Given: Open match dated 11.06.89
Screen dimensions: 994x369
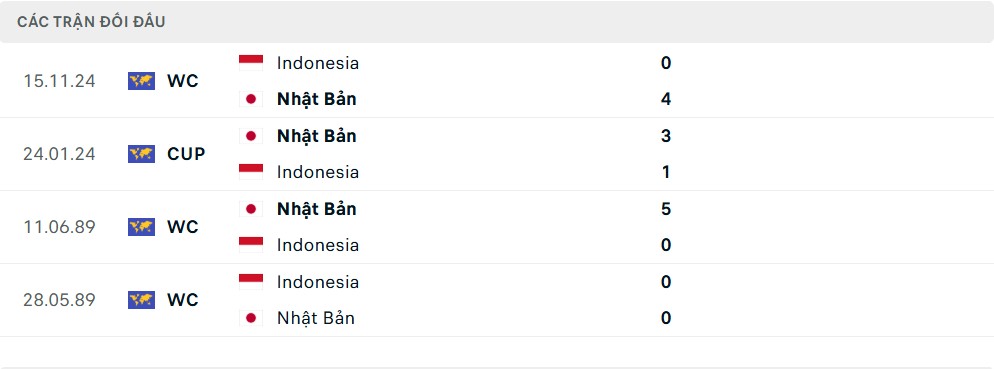Looking at the screenshot, I should pos(497,227).
